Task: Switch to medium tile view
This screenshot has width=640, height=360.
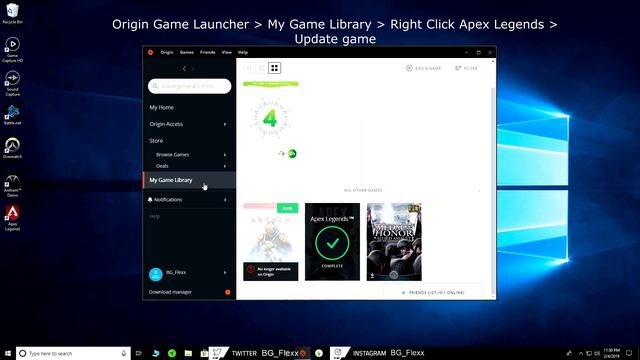Action: [262, 68]
